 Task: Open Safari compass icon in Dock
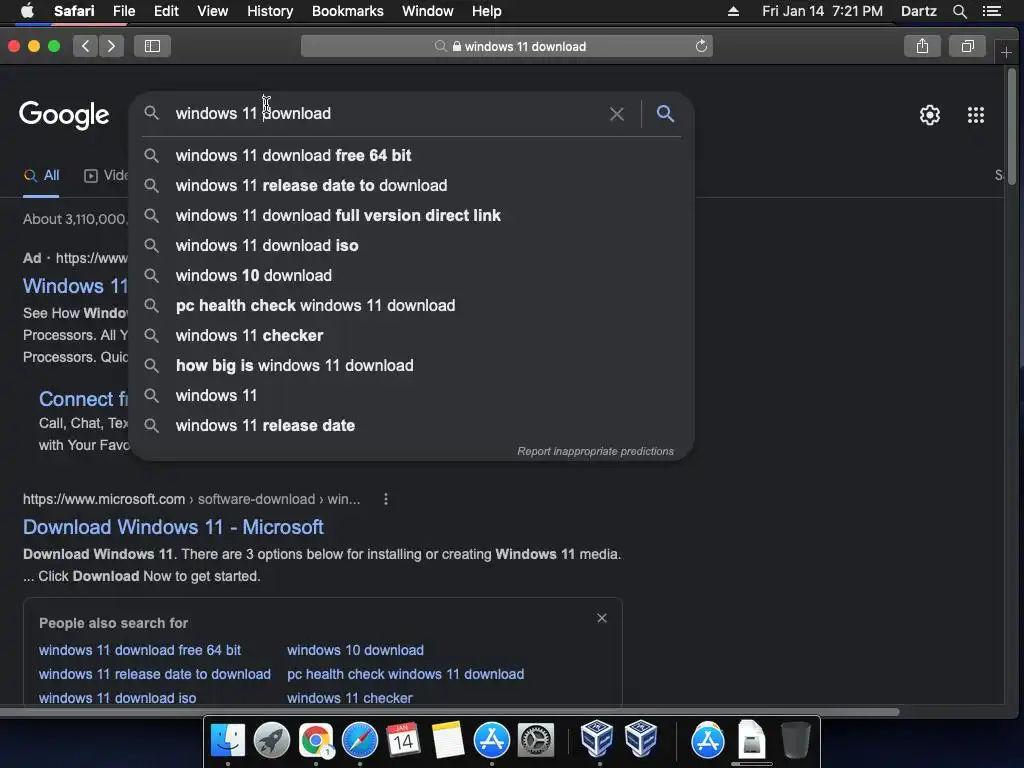tap(360, 740)
